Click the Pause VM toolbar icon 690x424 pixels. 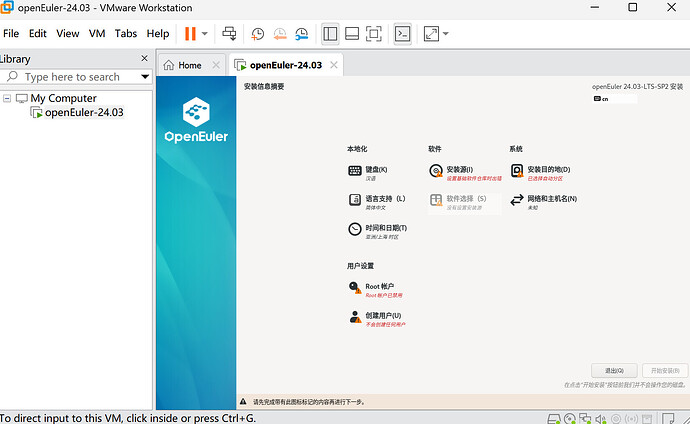point(190,33)
